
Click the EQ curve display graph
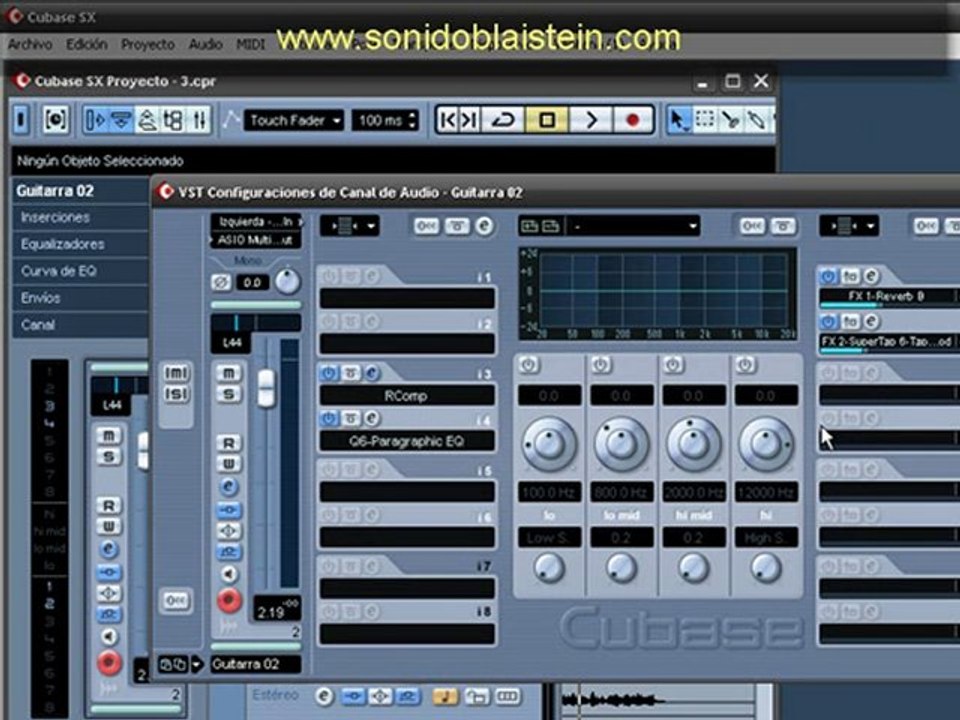tap(658, 293)
